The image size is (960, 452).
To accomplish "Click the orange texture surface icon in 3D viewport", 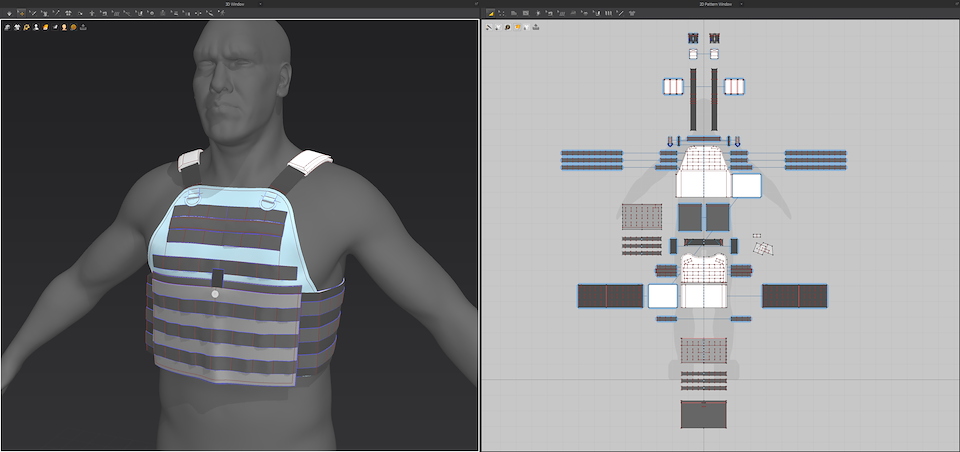I will (74, 27).
